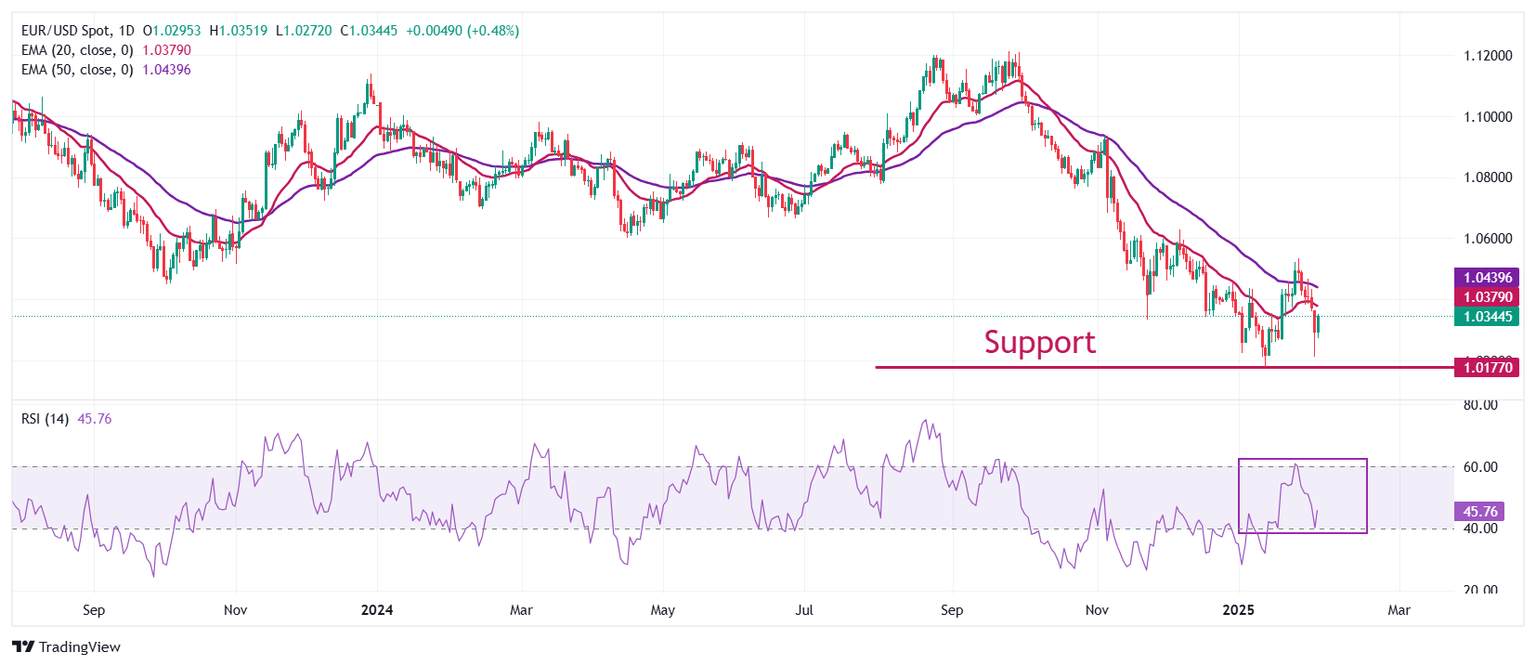Click the 2025 label on time axis
Screen dimensions: 1536x667
1239,609
